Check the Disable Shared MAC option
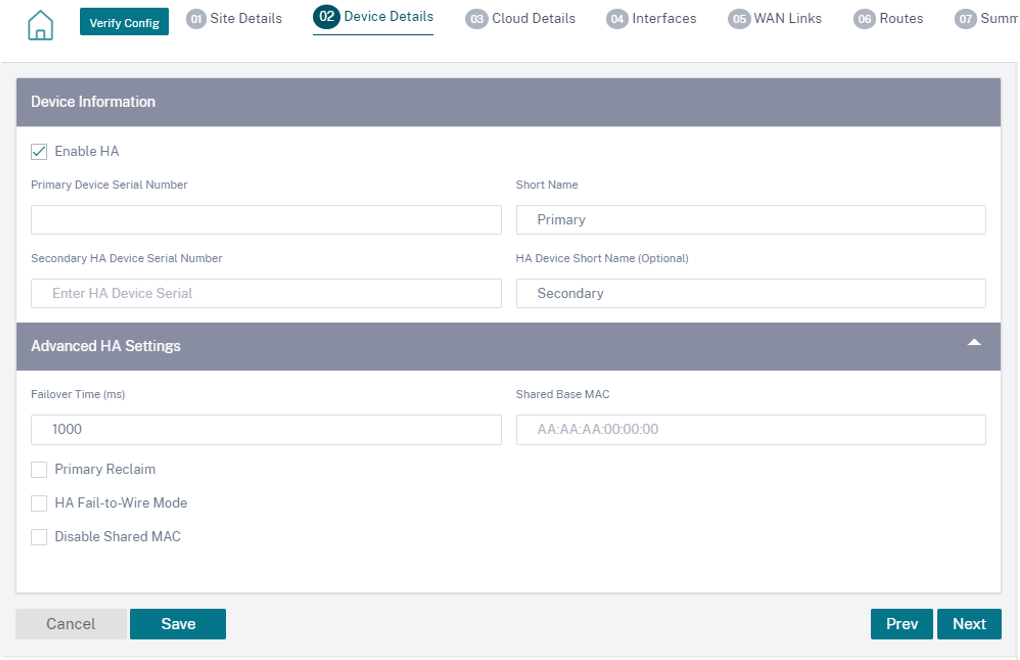The height and width of the screenshot is (660, 1020). click(39, 537)
